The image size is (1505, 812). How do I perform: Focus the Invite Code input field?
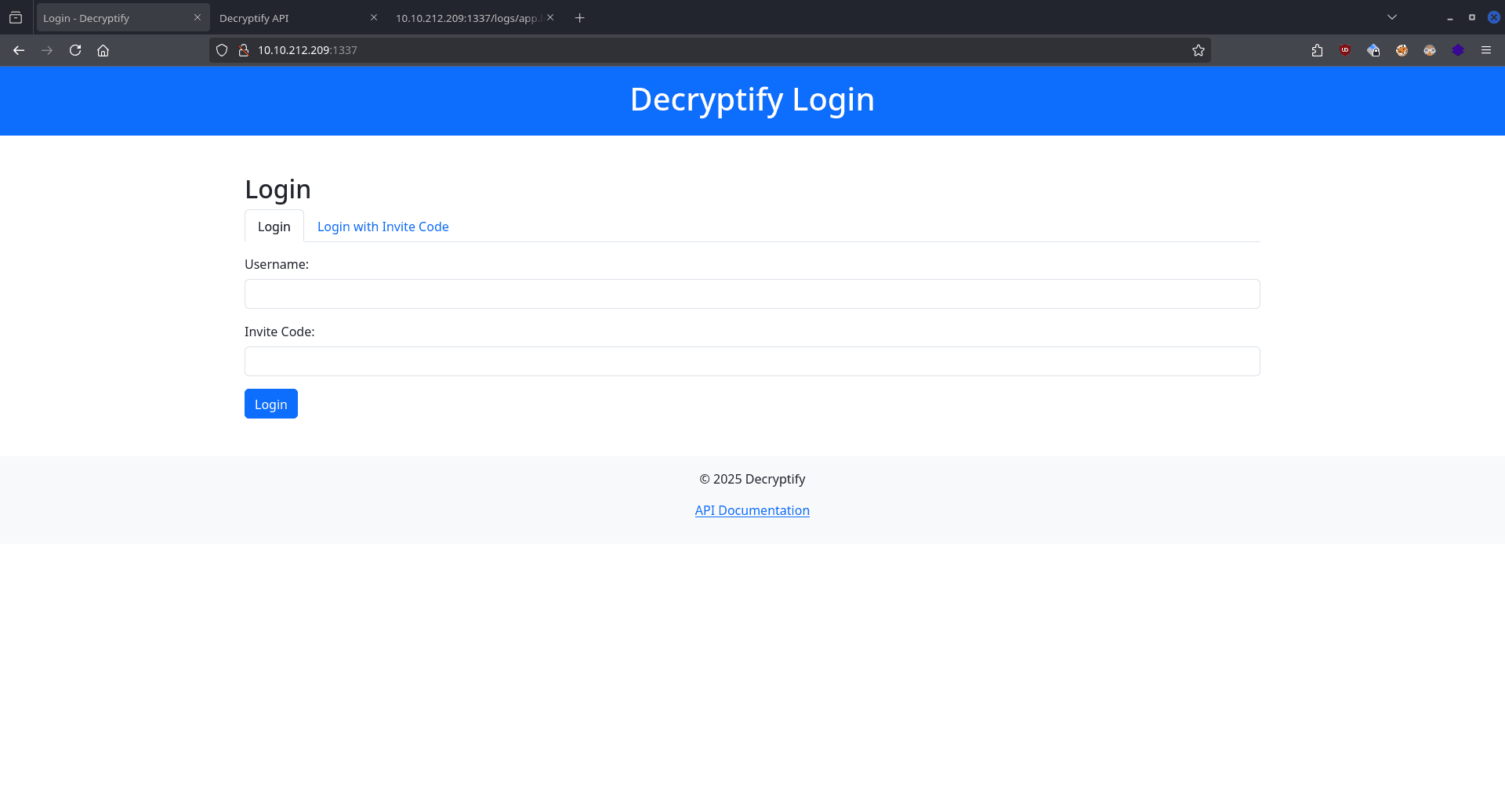752,361
